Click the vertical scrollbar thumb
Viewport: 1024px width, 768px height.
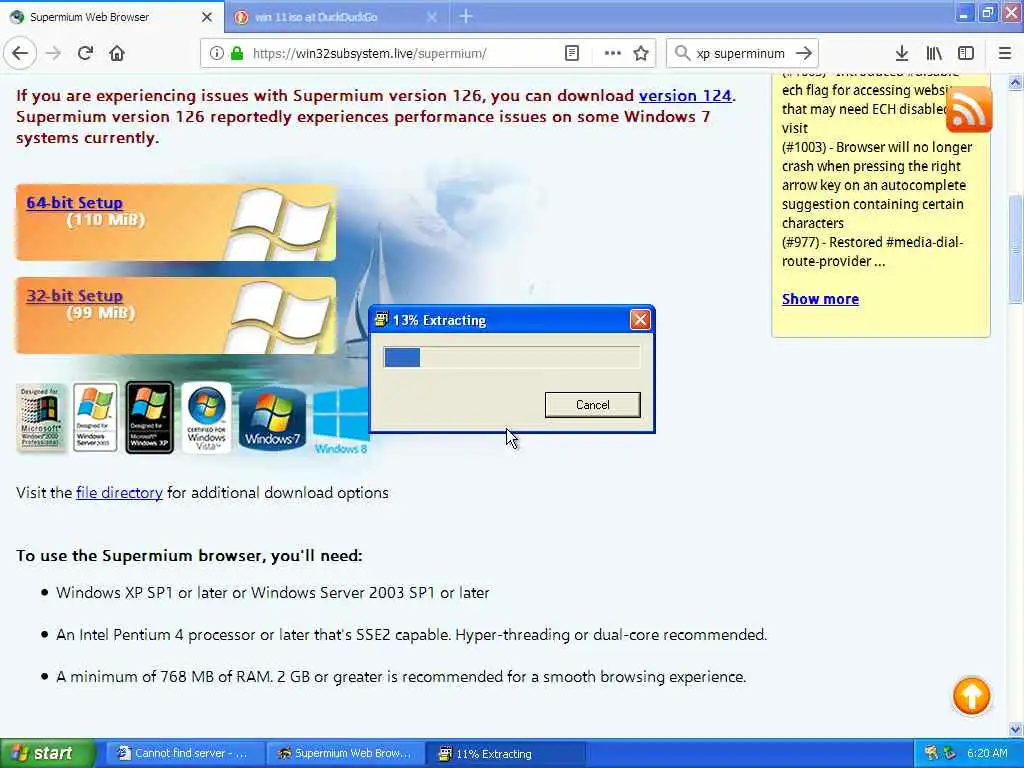click(1016, 248)
